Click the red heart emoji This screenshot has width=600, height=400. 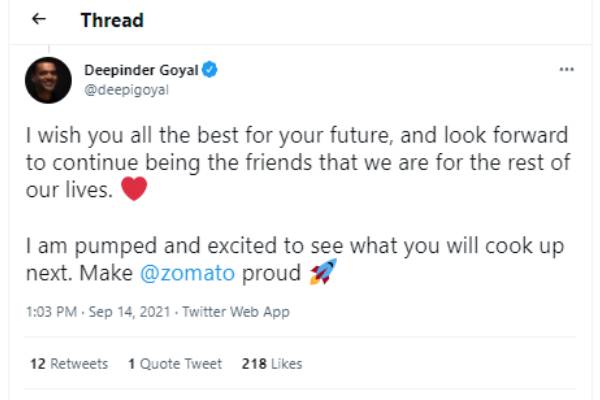[x=133, y=191]
